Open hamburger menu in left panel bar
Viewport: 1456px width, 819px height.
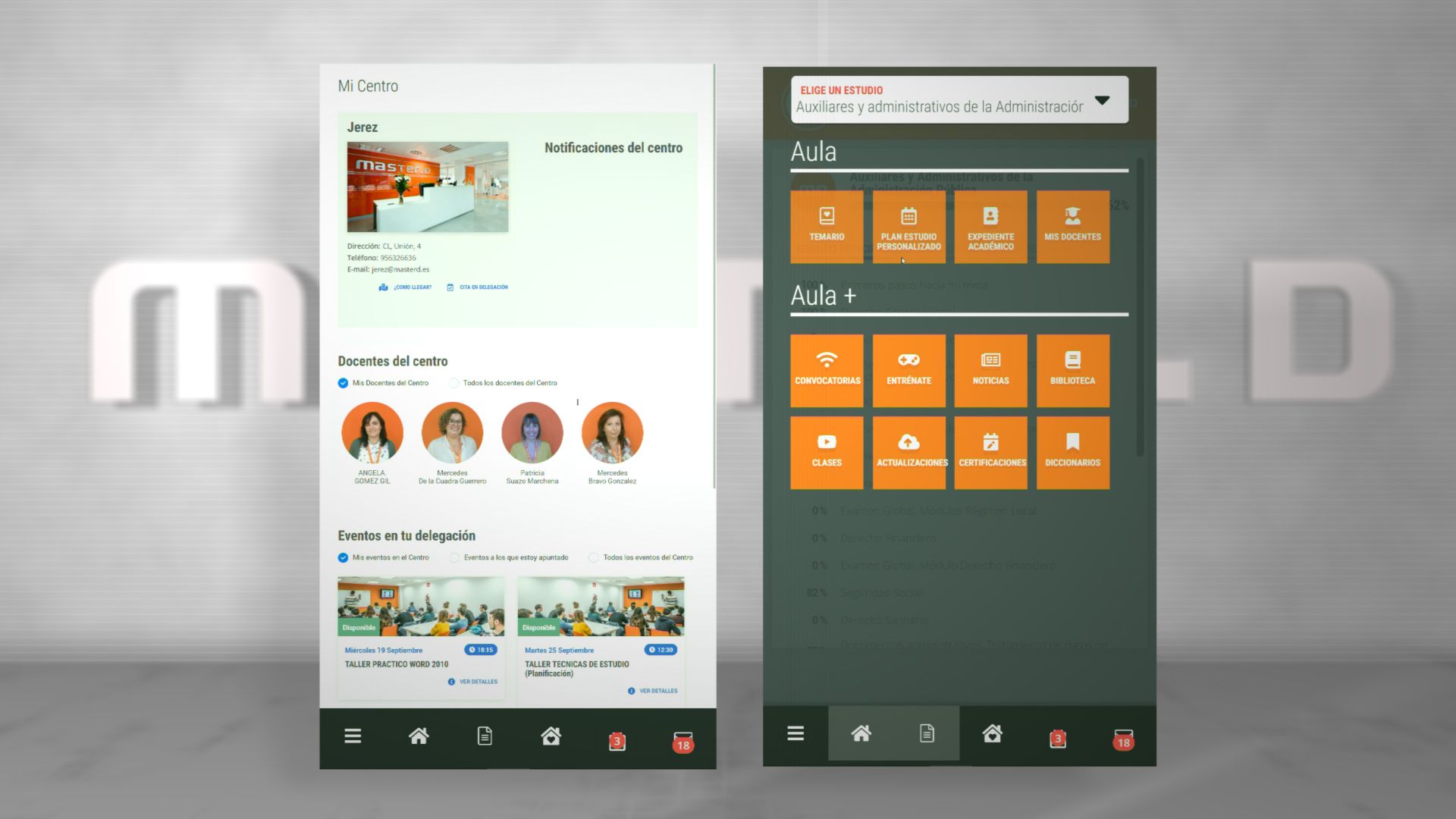[x=353, y=736]
